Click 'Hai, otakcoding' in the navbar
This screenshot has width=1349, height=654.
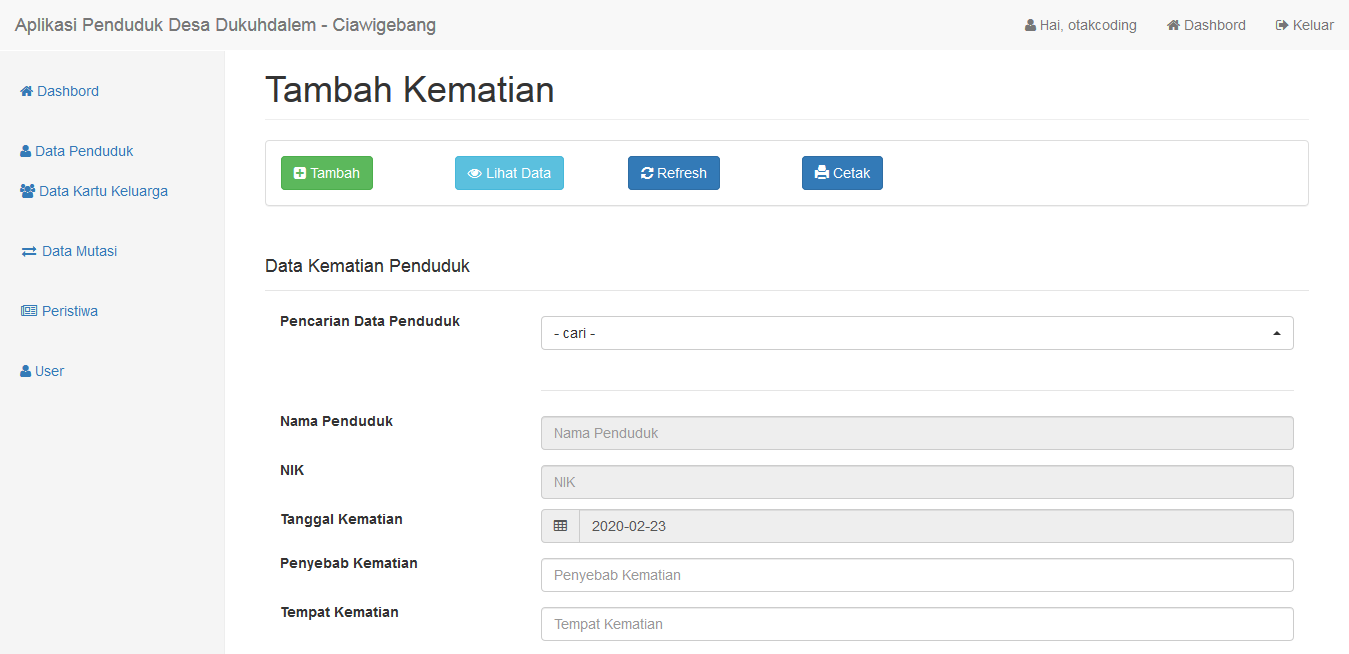[1080, 25]
